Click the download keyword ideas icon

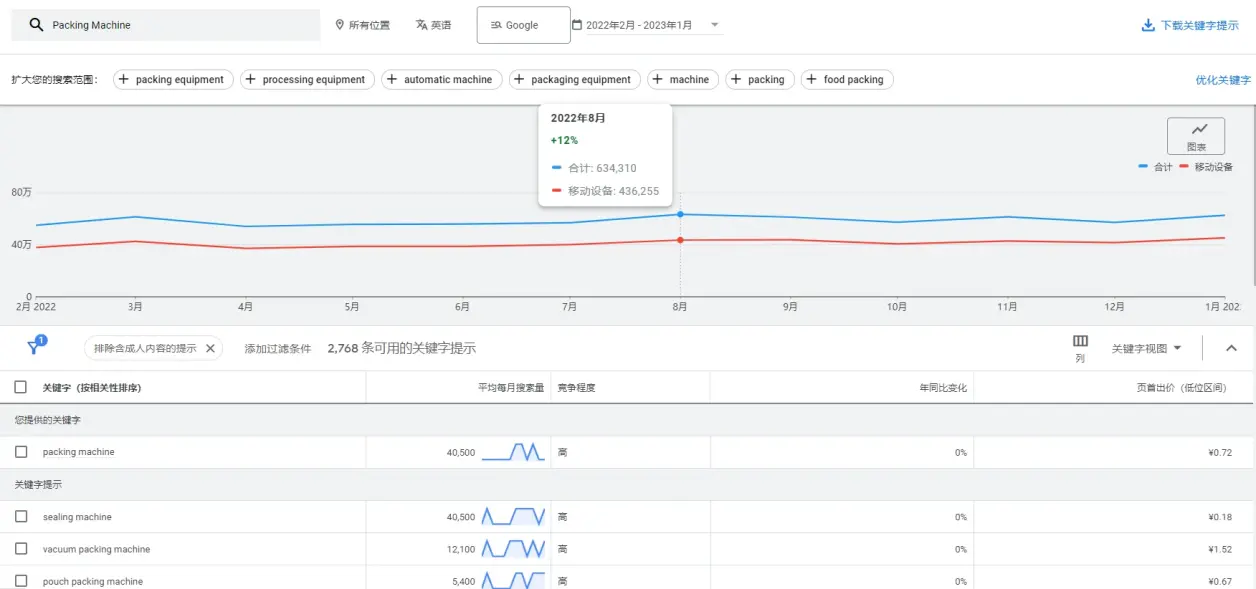pos(1148,25)
